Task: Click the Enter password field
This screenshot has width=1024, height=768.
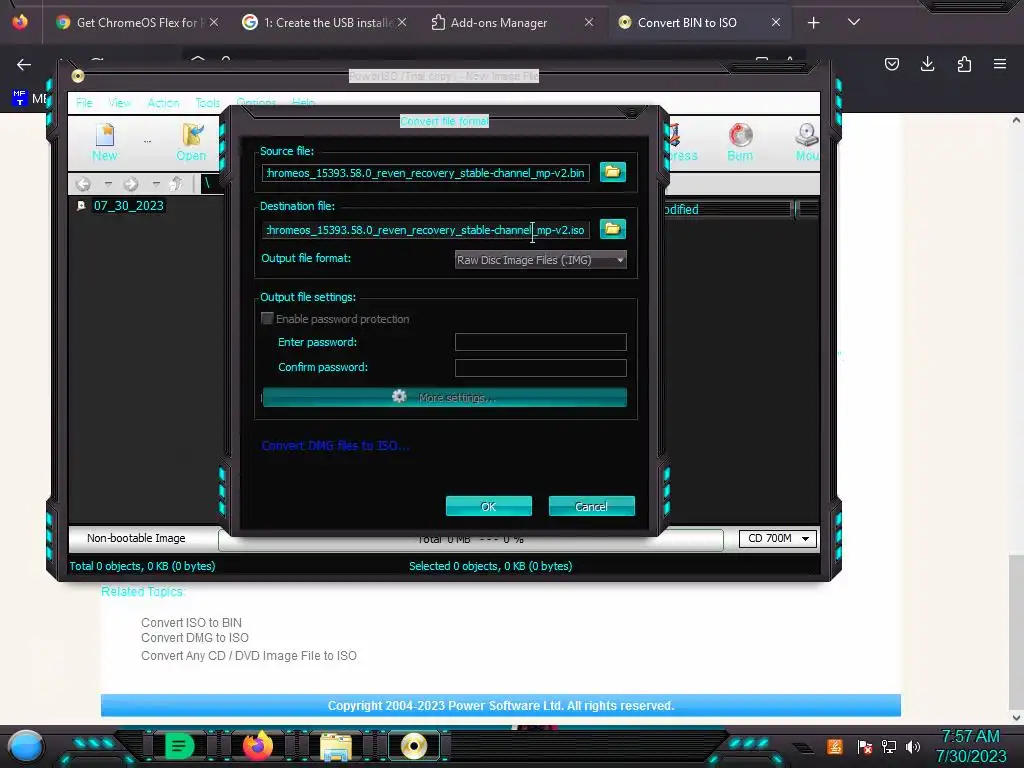Action: pos(540,342)
